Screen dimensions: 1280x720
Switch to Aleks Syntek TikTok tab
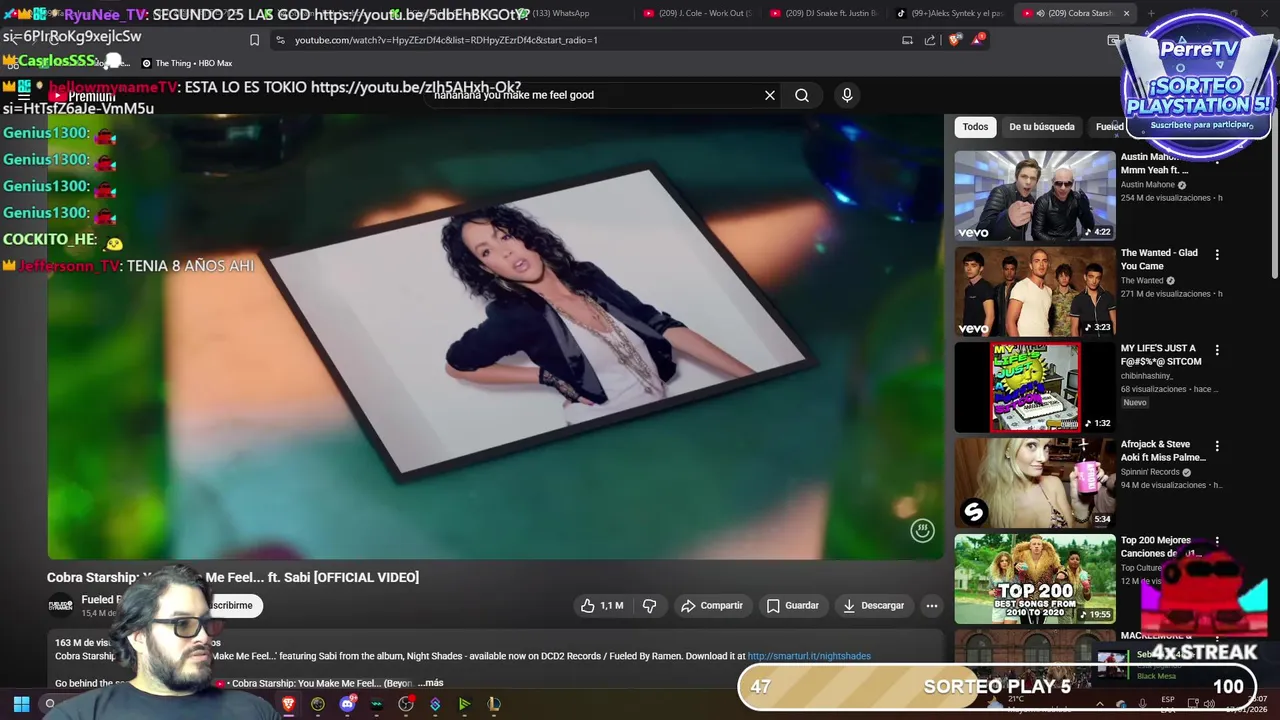(x=950, y=13)
